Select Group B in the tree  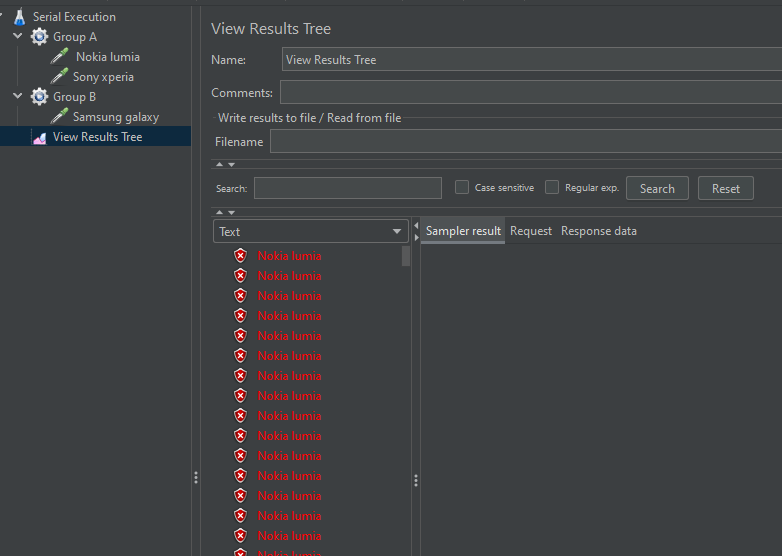(x=74, y=97)
